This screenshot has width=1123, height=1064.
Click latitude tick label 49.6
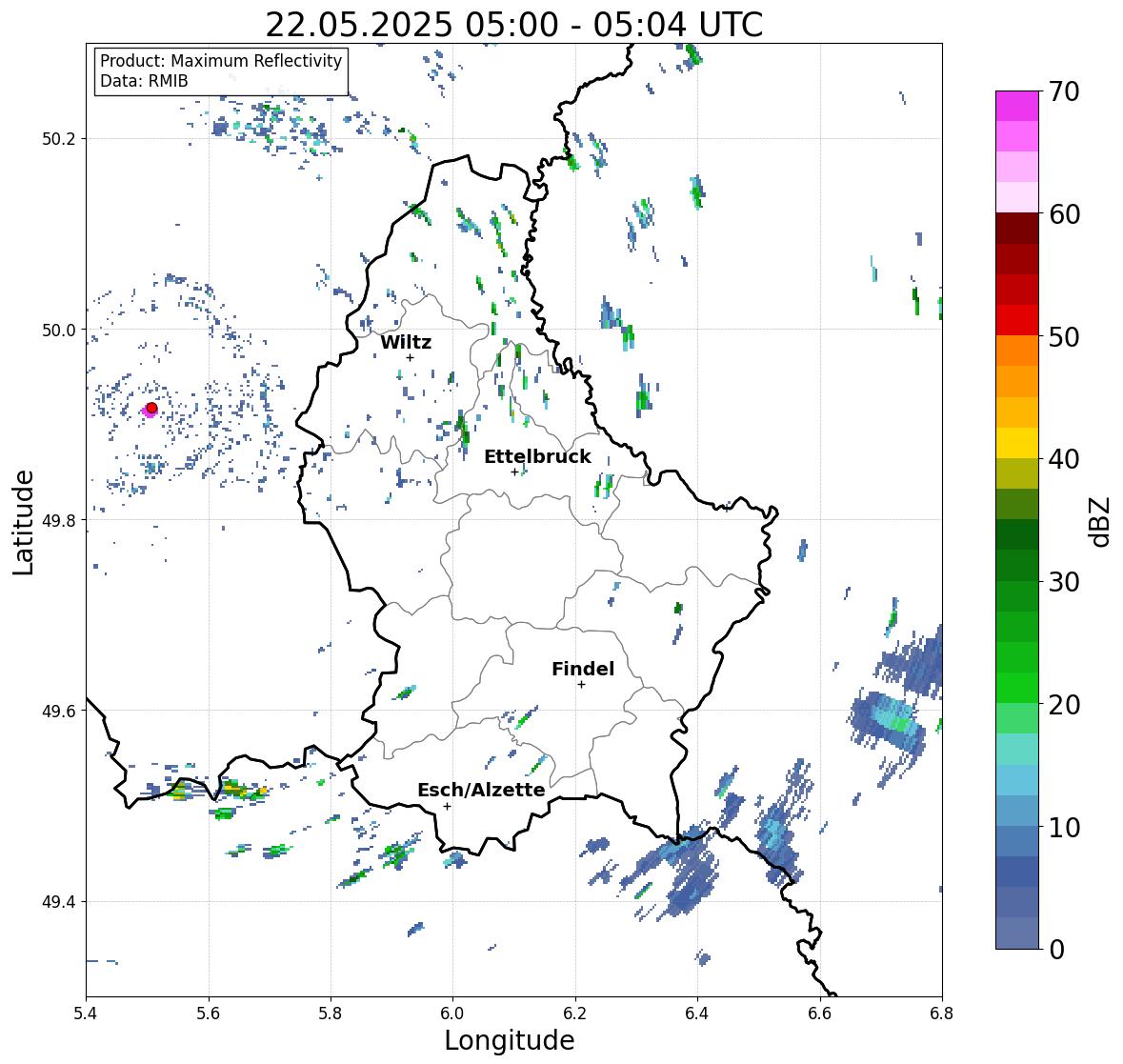pyautogui.click(x=59, y=711)
